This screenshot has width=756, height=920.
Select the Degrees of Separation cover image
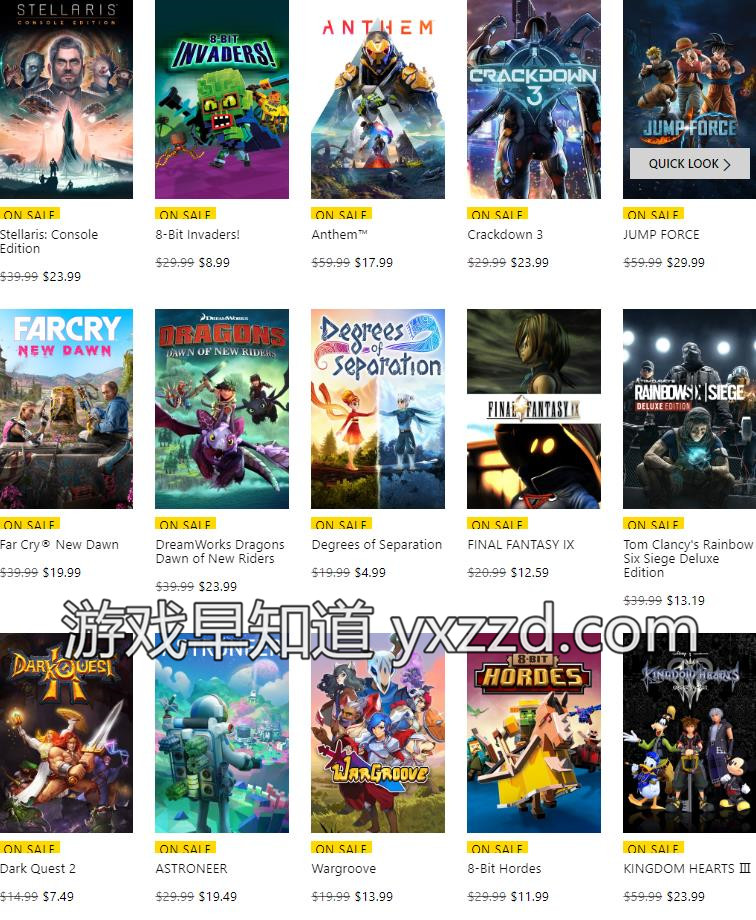click(x=378, y=409)
